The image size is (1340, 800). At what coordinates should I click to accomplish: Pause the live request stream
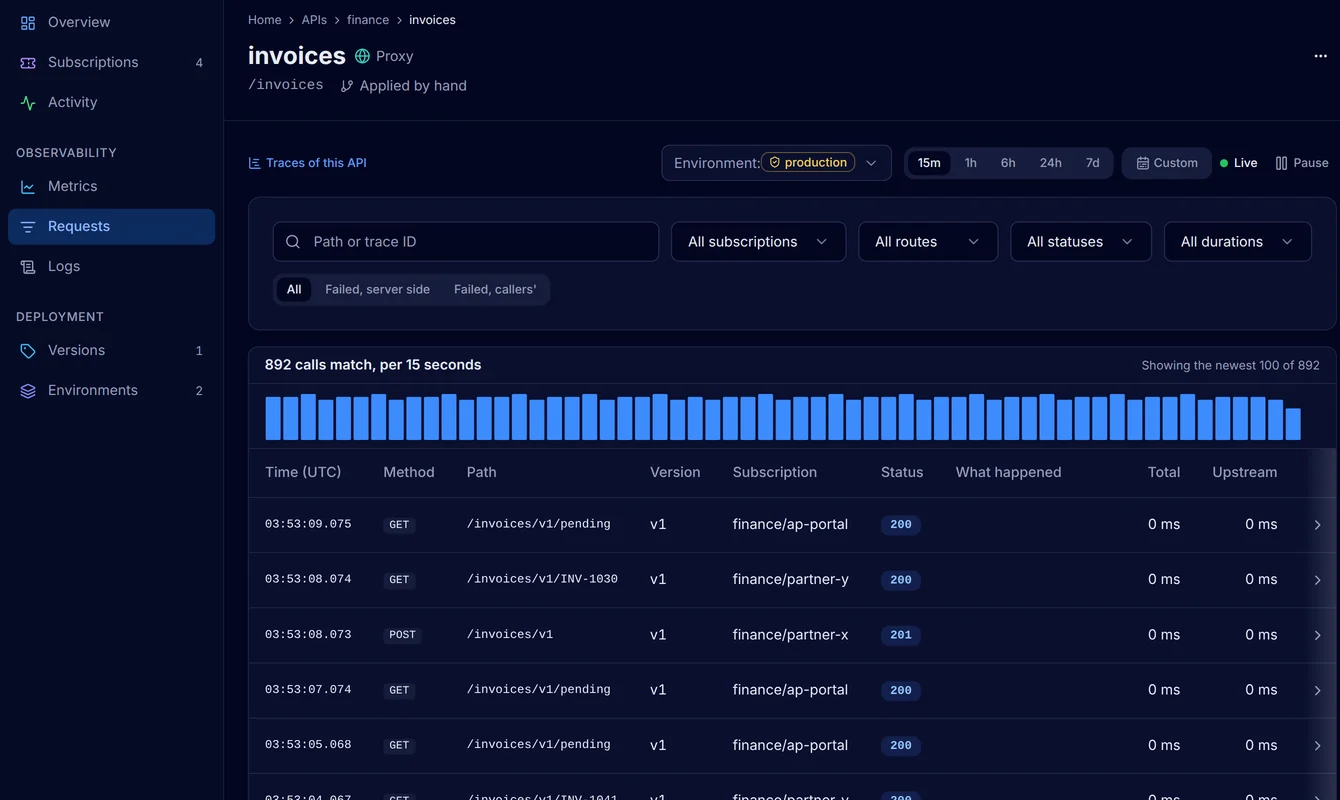(x=1302, y=163)
